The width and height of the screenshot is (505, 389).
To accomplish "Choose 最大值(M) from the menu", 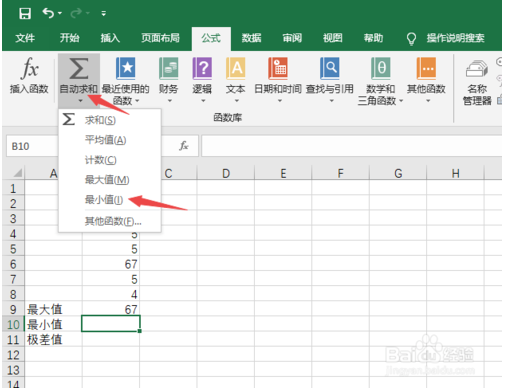I will point(110,180).
